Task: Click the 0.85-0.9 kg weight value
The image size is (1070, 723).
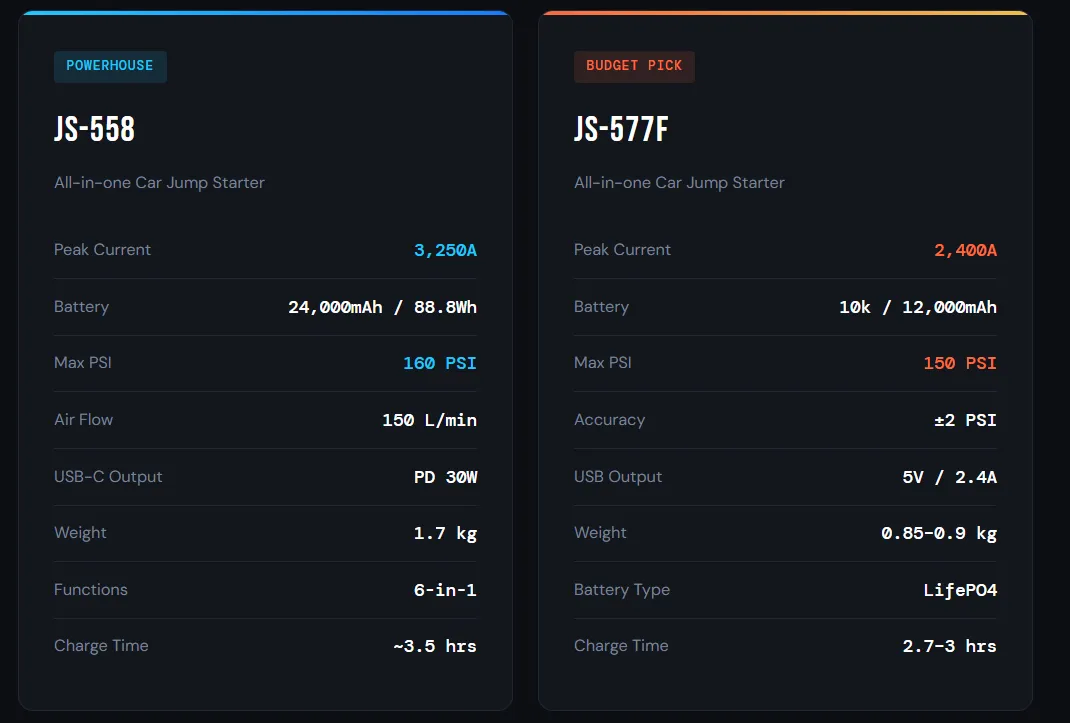Action: 938,533
